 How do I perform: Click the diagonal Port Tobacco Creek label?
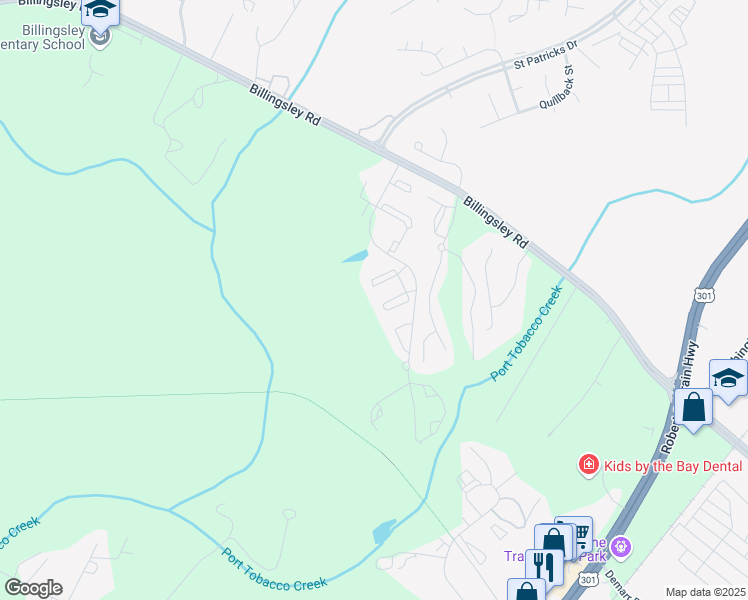526,334
